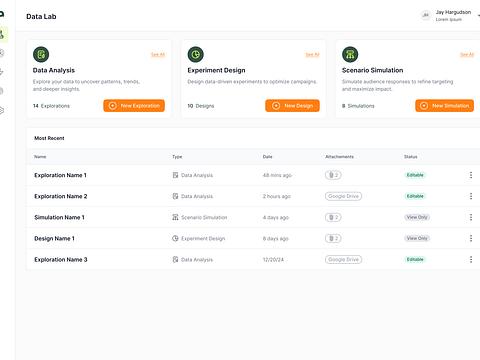The height and width of the screenshot is (360, 480).
Task: Click the Experiment Design icon in Design Name 1 row
Action: click(x=175, y=238)
